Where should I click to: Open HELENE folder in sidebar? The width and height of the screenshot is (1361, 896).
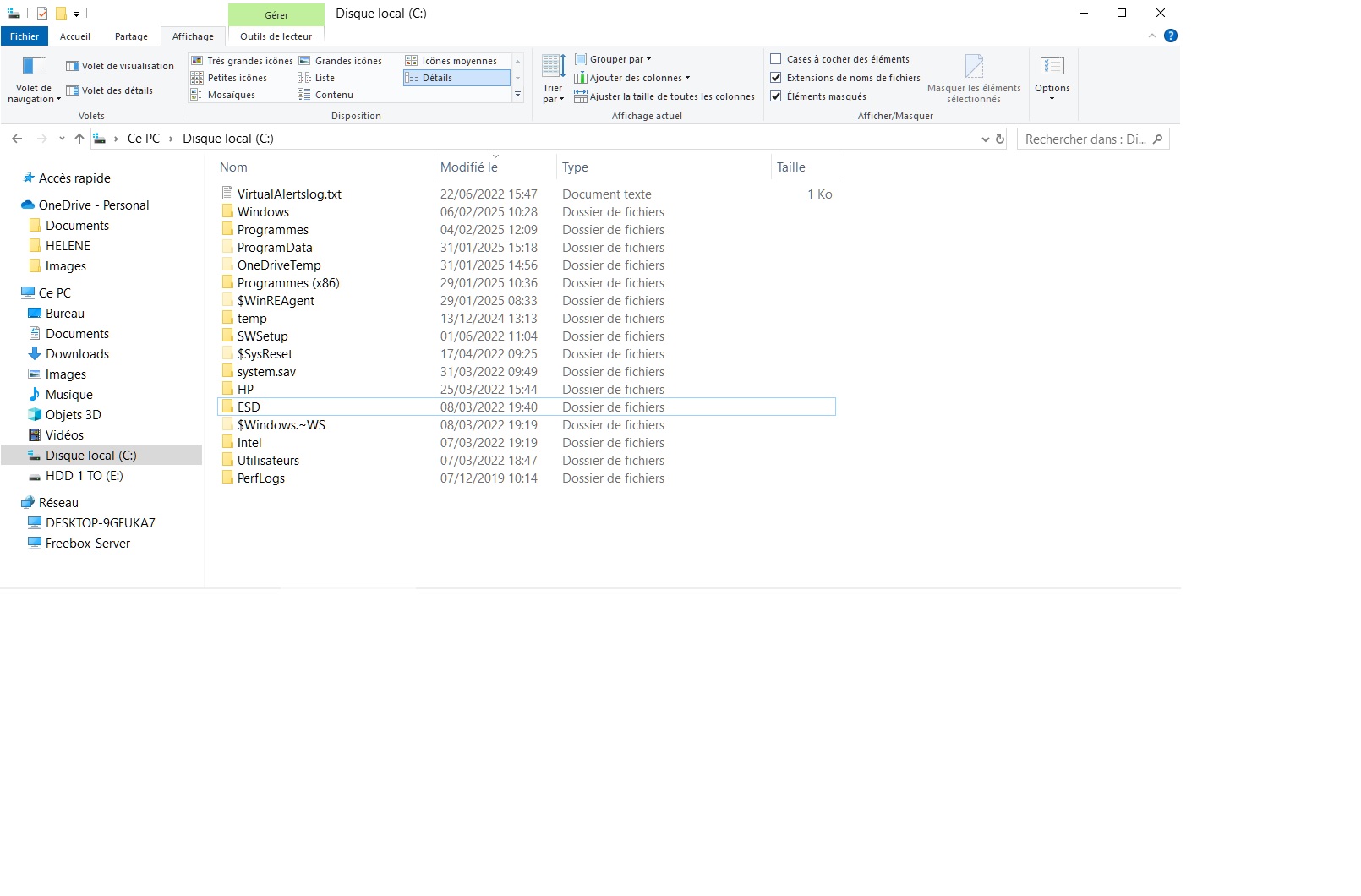68,246
